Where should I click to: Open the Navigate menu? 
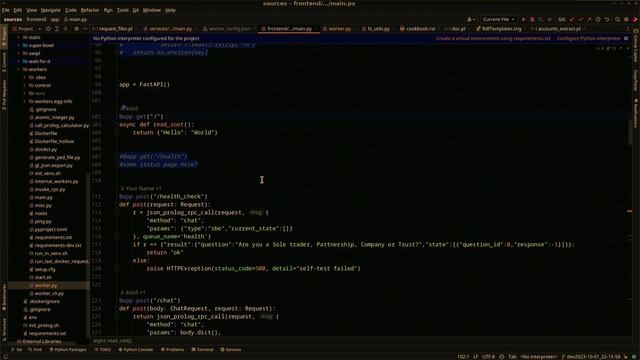coord(51,10)
